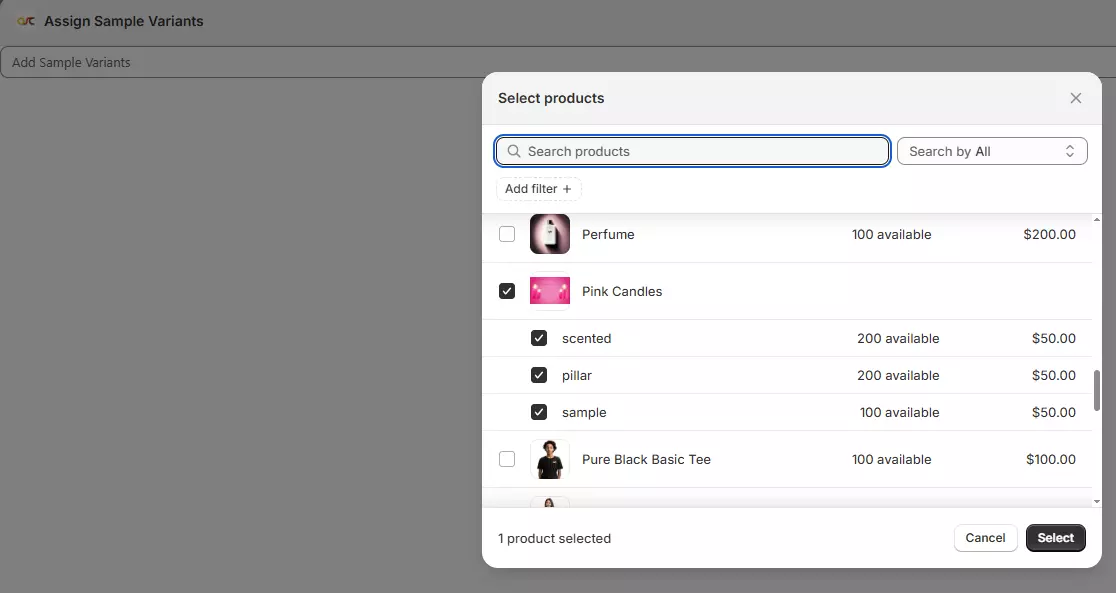Click the magnifier icon in search field
Screen dimensions: 1116x593
[514, 152]
